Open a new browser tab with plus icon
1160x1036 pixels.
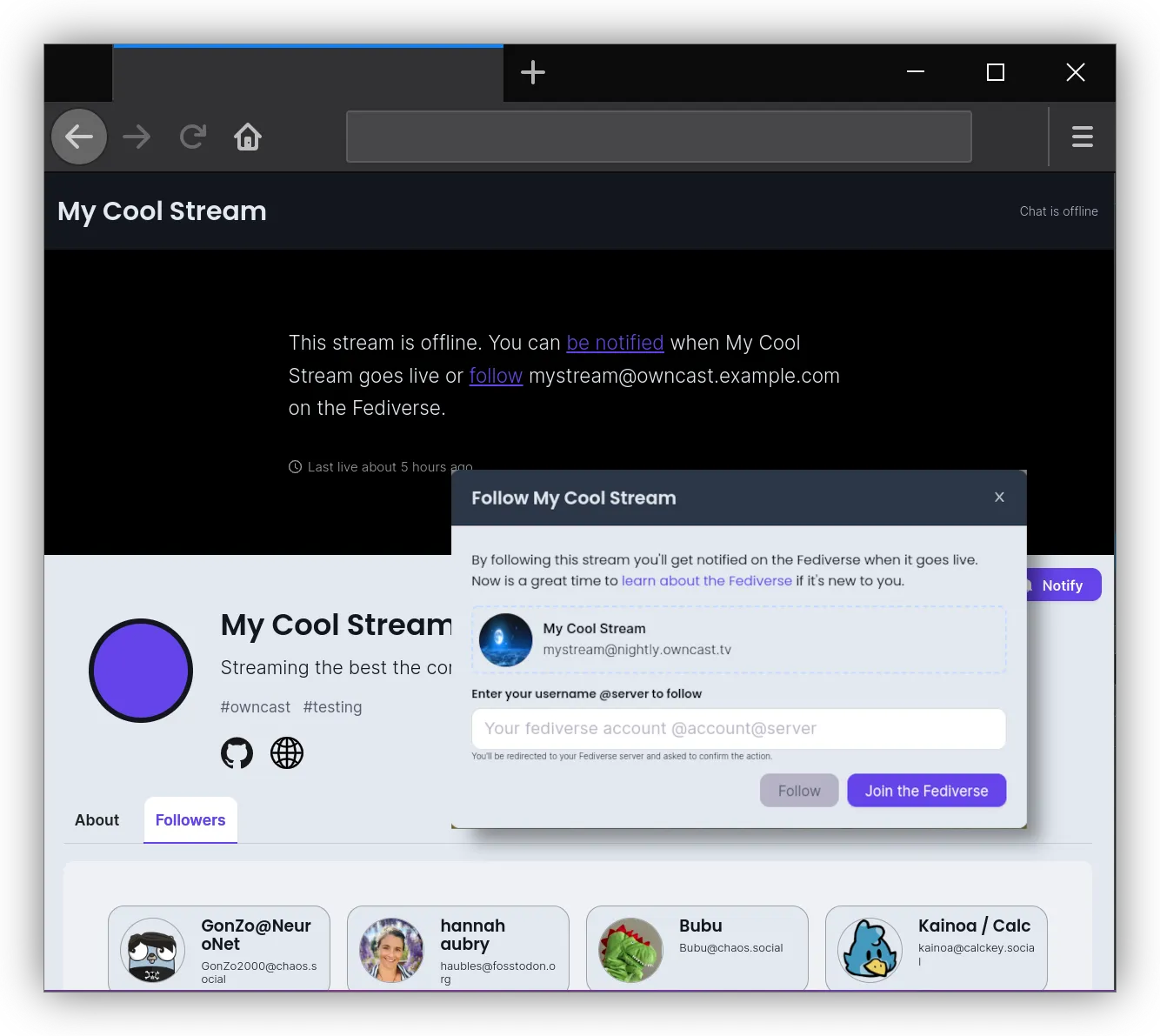pos(532,72)
